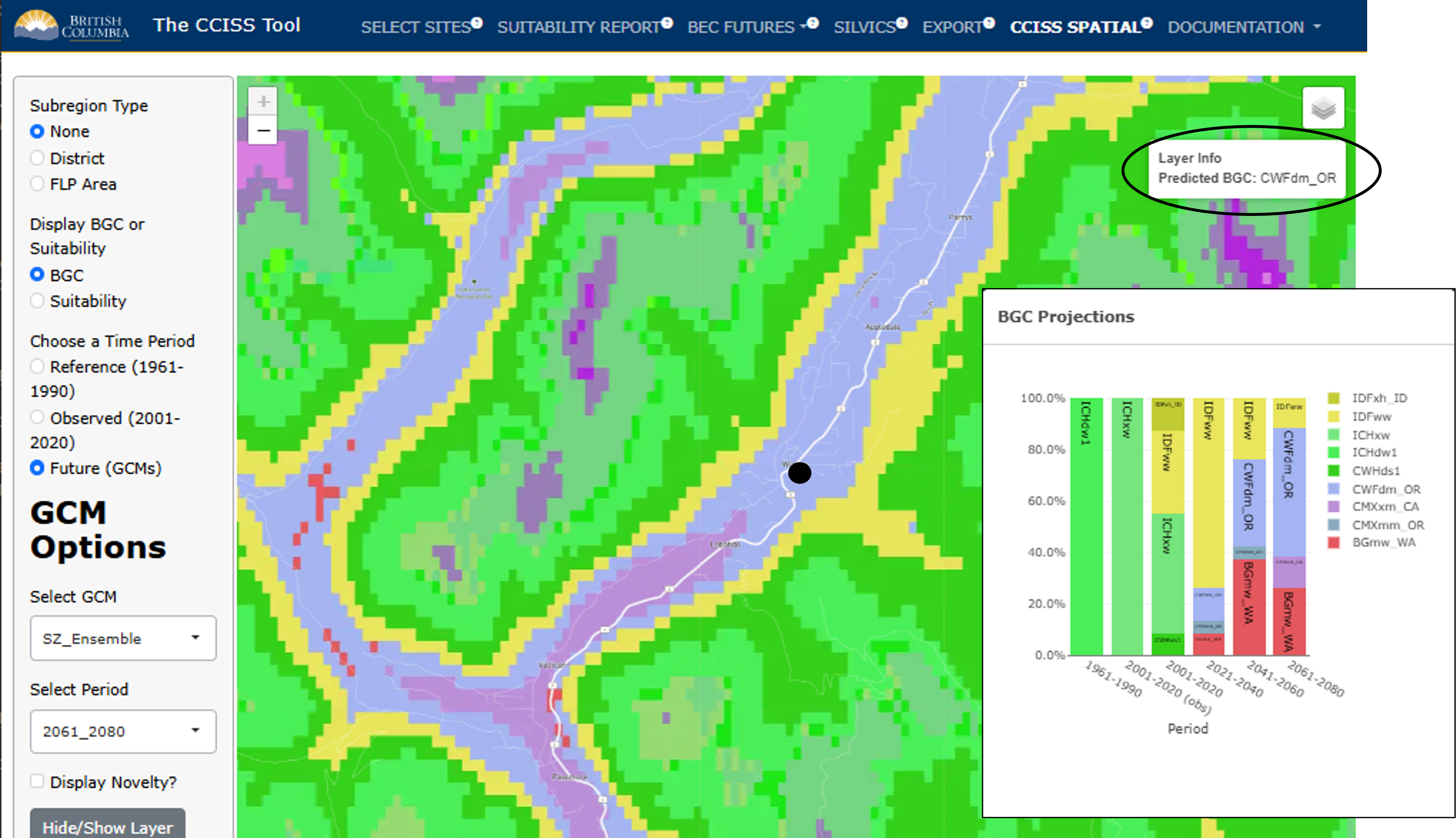The image size is (1456, 838).
Task: Click the CWFdm_OR segment in 2061-2080 bar
Action: coord(1289,492)
